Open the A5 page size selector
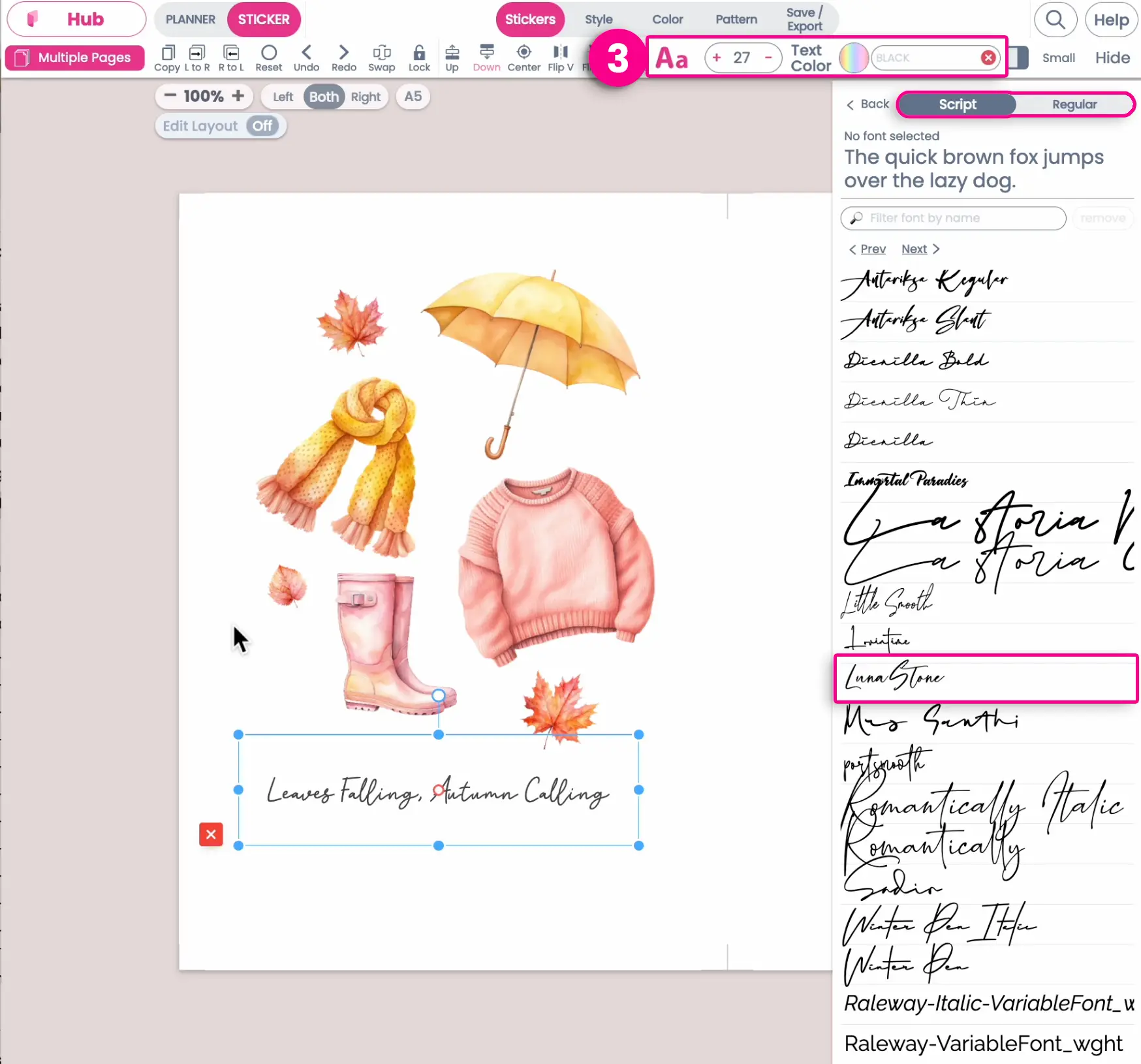The height and width of the screenshot is (1064, 1141). 413,97
